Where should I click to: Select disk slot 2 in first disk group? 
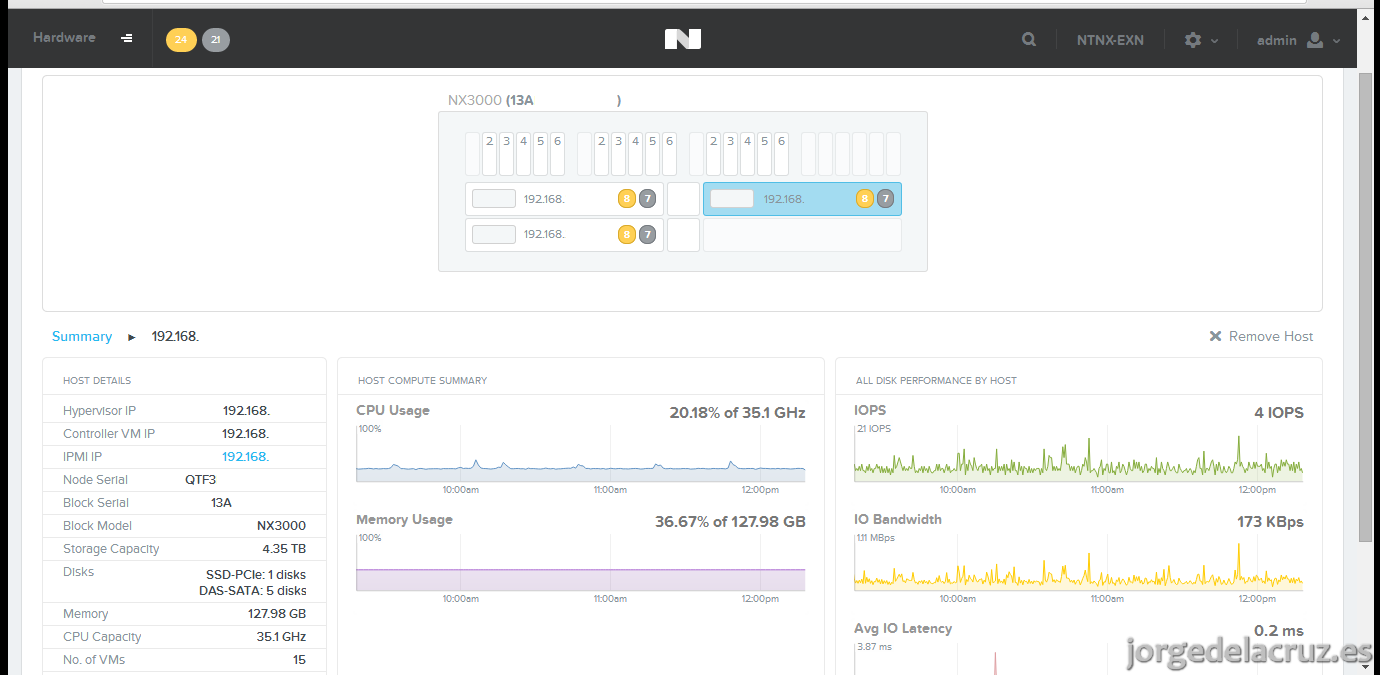click(489, 154)
